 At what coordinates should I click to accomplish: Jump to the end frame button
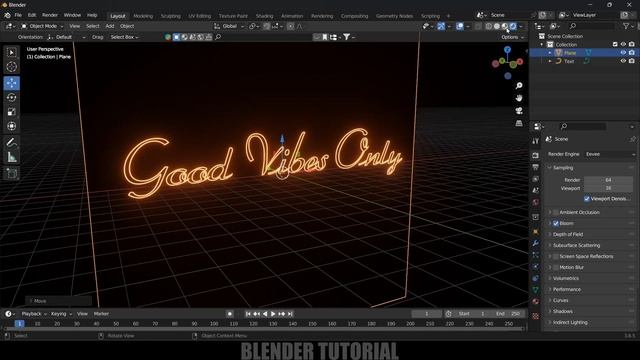290,314
